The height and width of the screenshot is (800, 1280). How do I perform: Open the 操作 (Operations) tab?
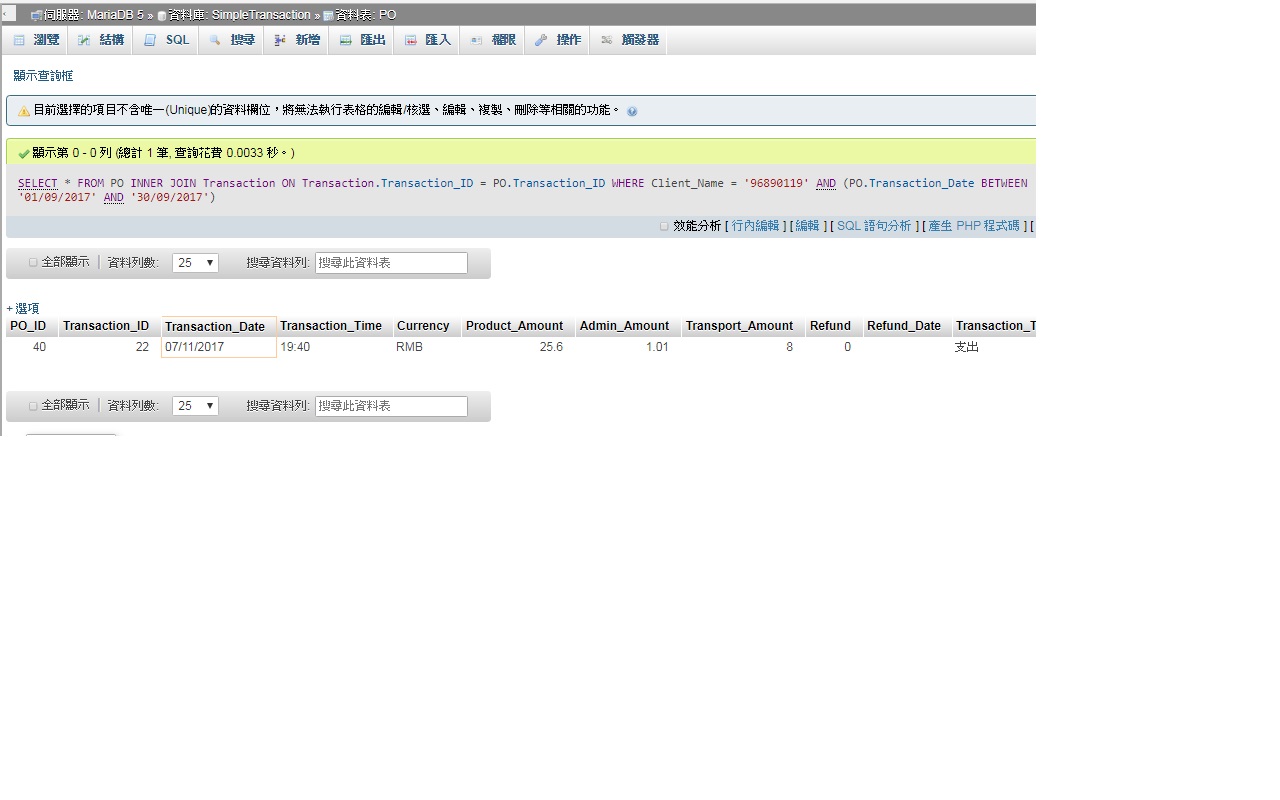point(558,40)
